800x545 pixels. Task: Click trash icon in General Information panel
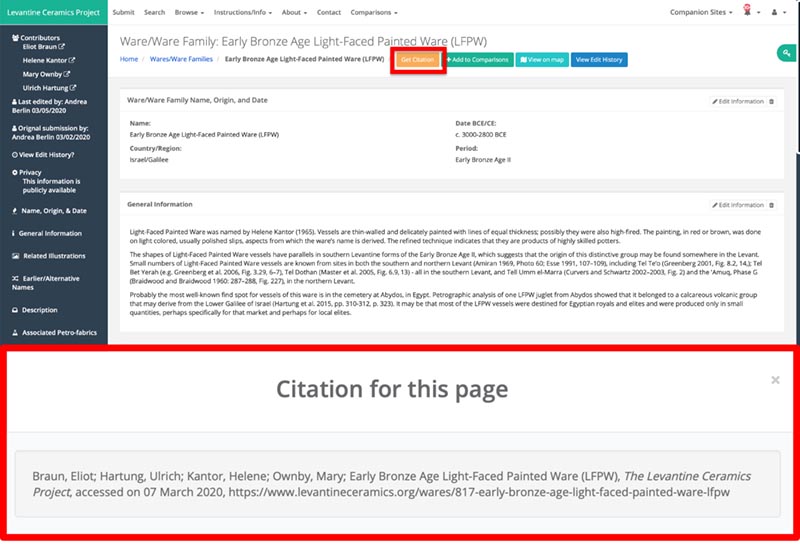(x=771, y=205)
